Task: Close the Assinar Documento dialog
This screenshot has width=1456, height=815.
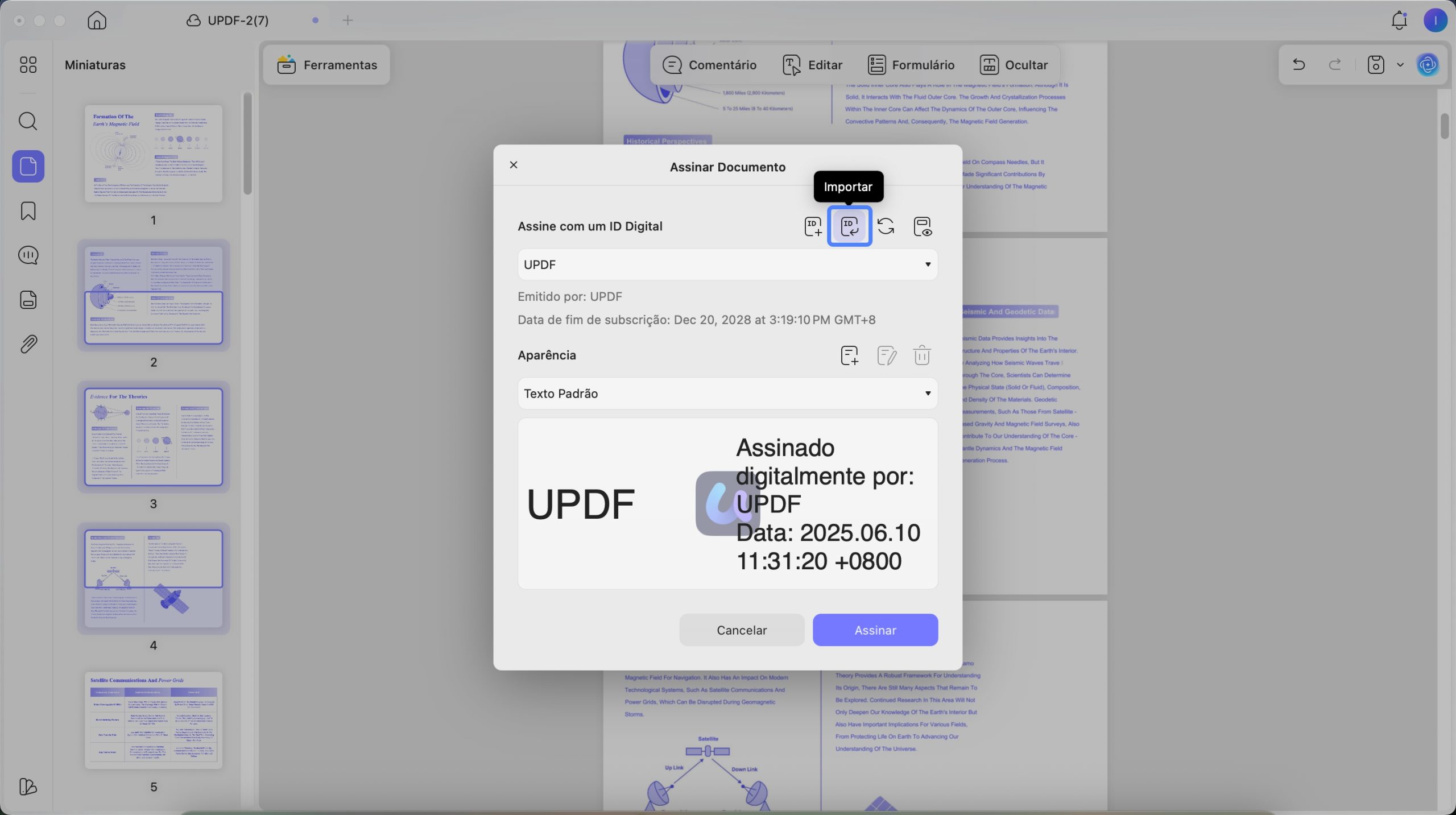Action: click(514, 165)
